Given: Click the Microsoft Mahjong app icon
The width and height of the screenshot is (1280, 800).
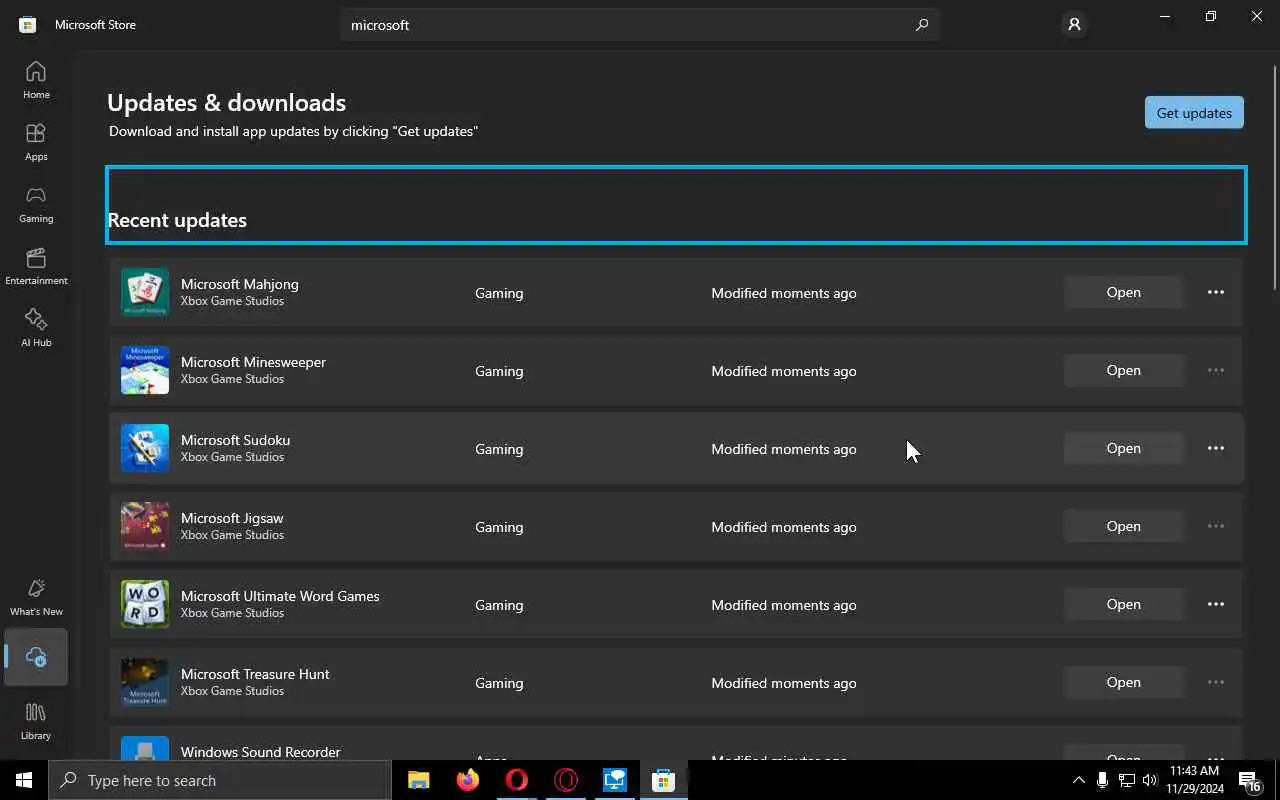Looking at the screenshot, I should point(145,292).
